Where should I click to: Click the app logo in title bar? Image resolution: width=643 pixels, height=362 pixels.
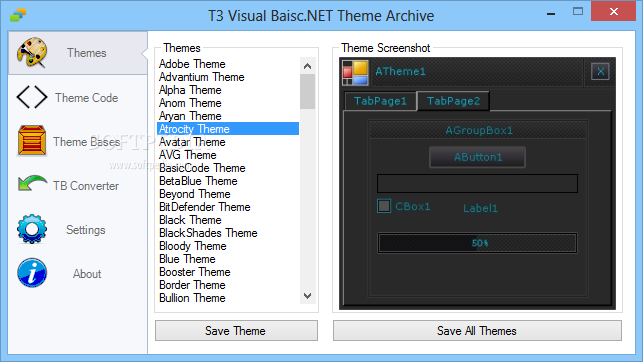18,16
